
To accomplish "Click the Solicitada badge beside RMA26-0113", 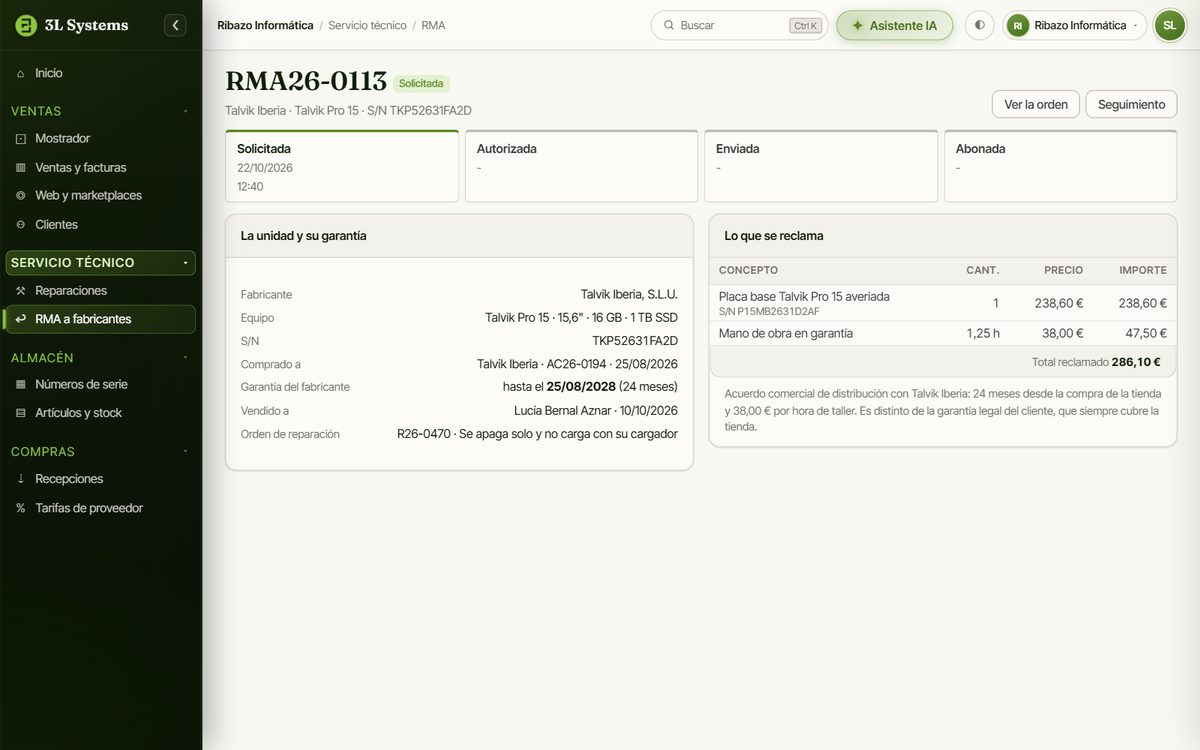I will click(x=421, y=83).
